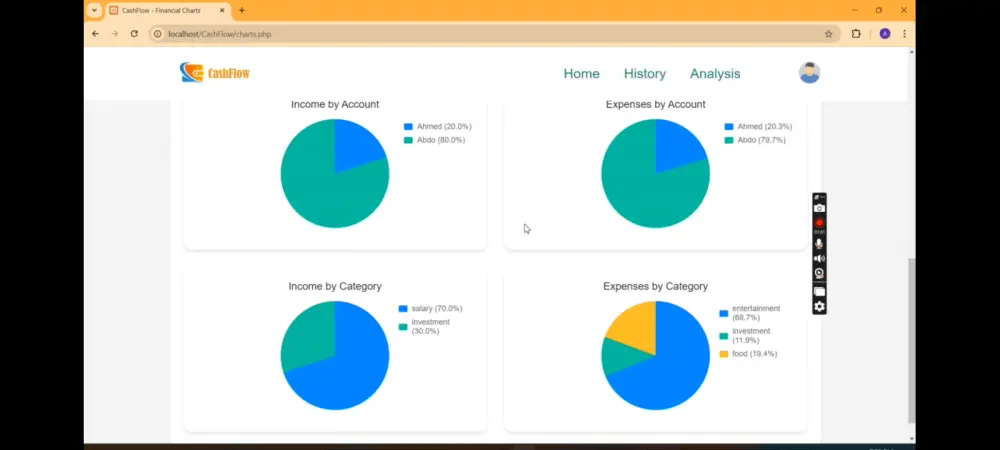The height and width of the screenshot is (450, 1000).
Task: Toggle the microphone in the recorder toolbar
Action: (820, 243)
